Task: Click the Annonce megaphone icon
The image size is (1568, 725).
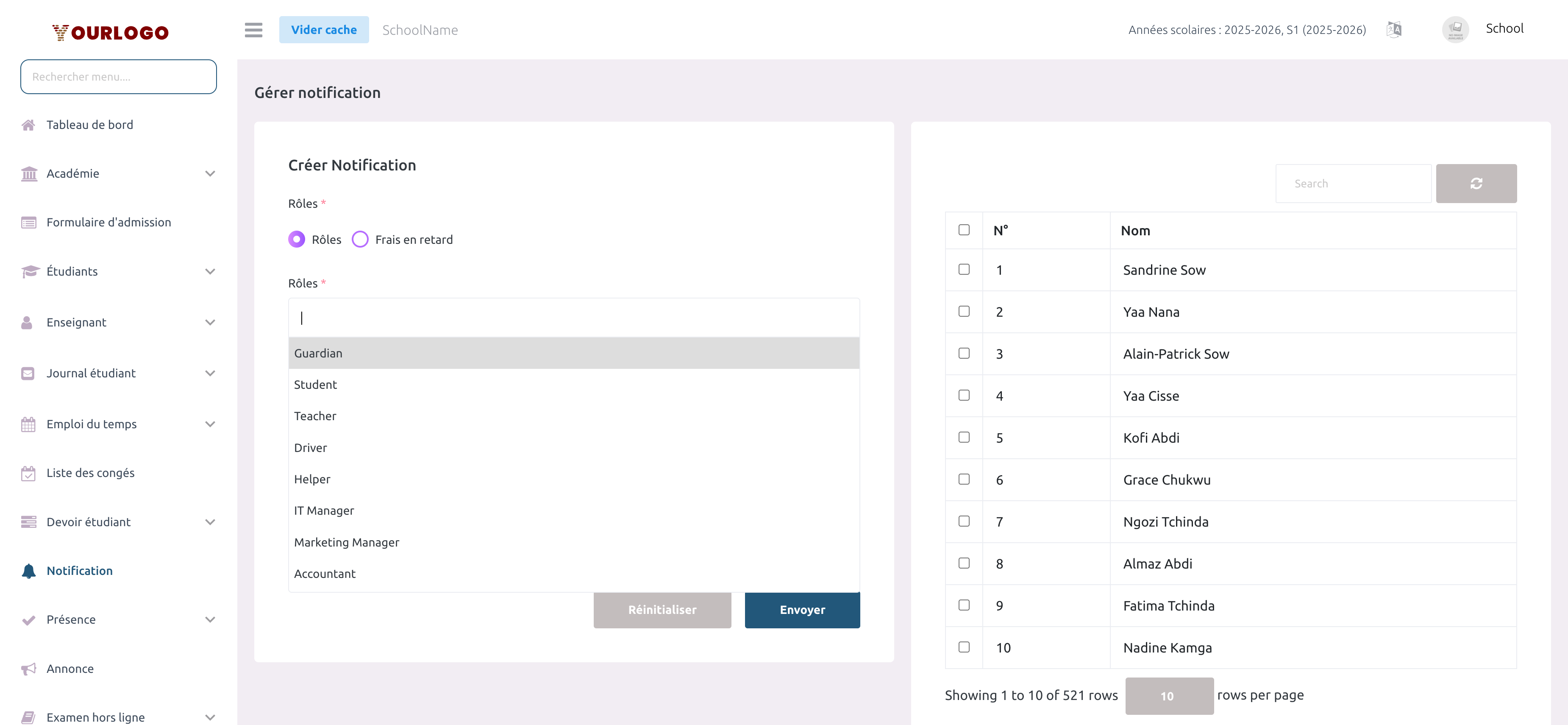Action: click(x=28, y=668)
